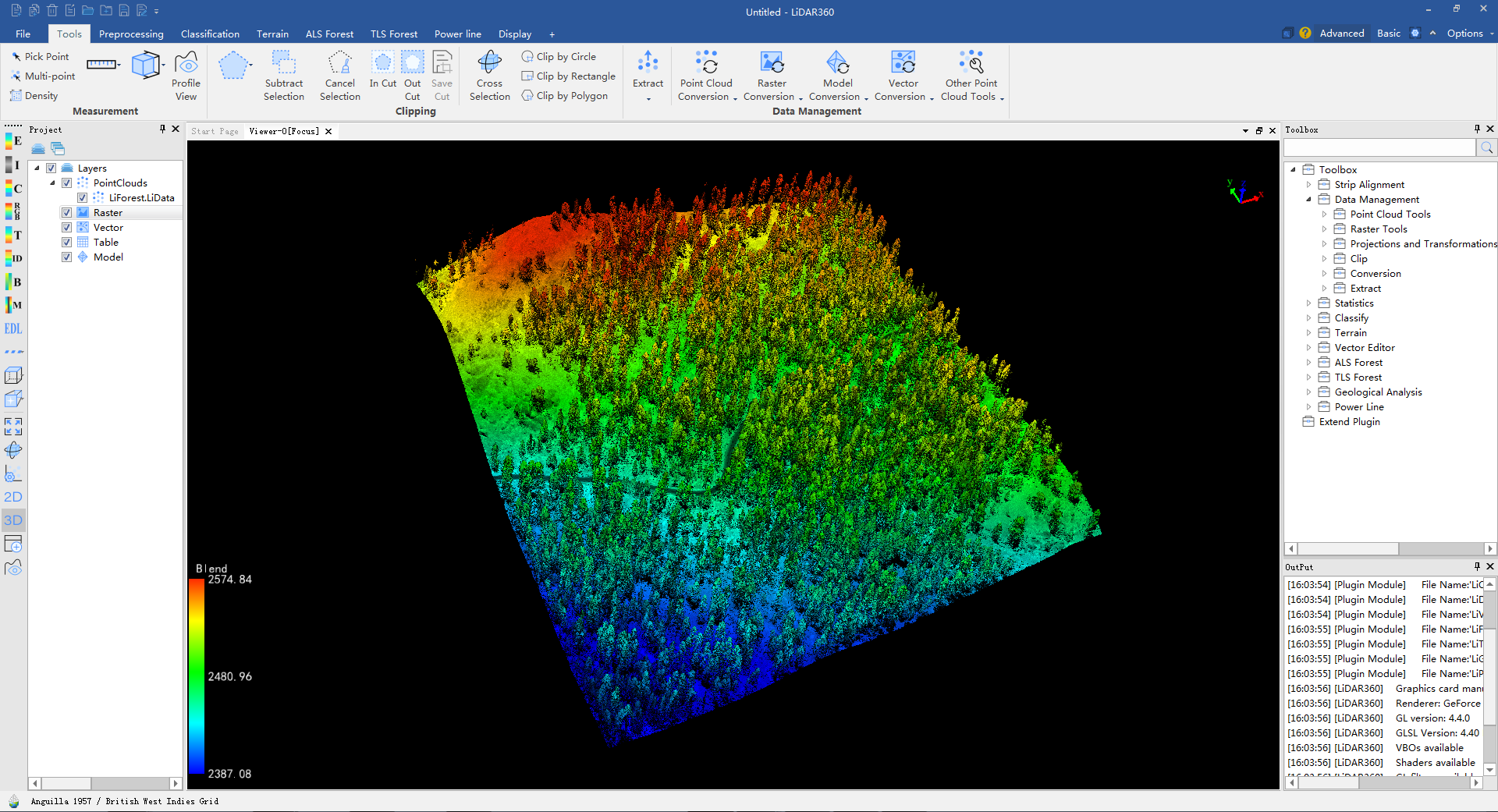Viewport: 1498px width, 812px height.
Task: Collapse the Data Management toolbox node
Action: (1308, 200)
